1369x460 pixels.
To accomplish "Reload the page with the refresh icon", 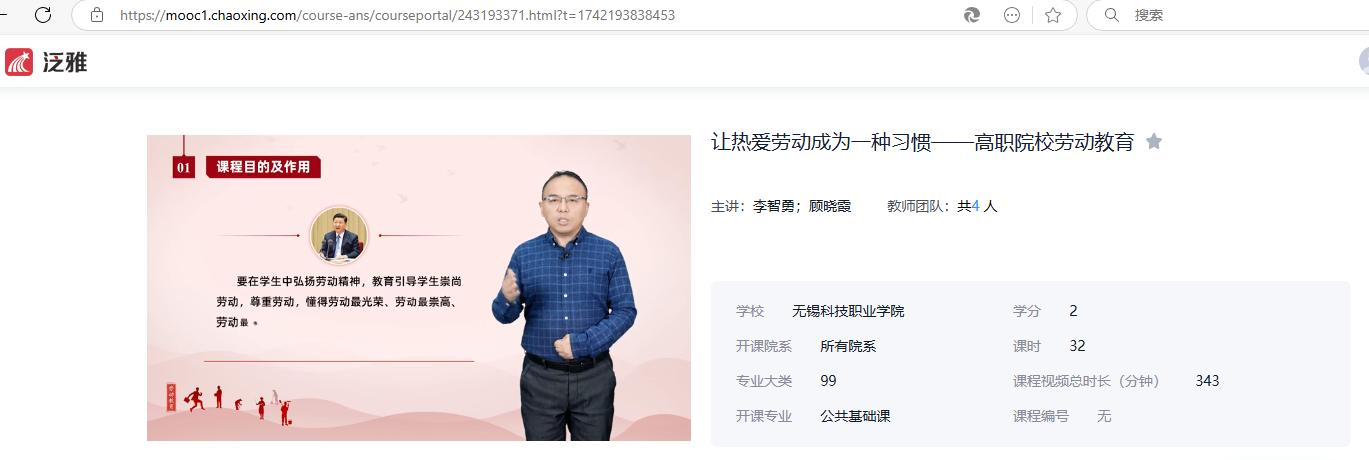I will [x=43, y=15].
